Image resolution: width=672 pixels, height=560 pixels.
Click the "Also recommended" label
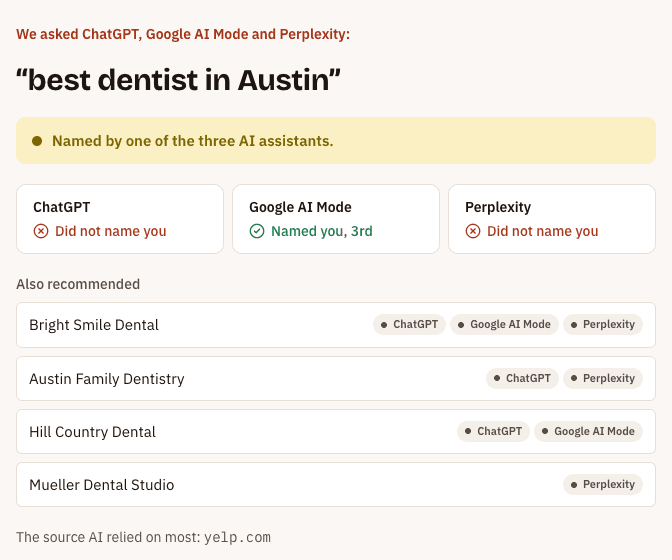pyautogui.click(x=78, y=284)
